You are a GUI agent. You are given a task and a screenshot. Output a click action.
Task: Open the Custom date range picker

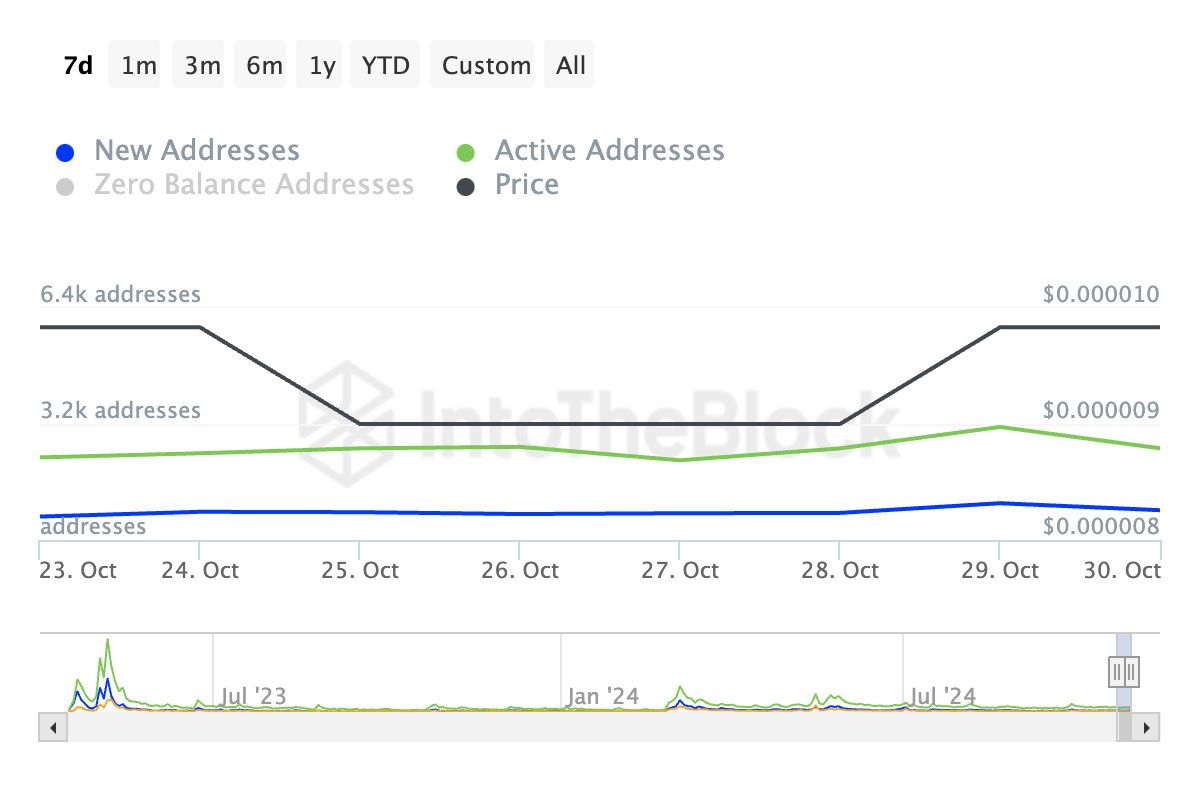pyautogui.click(x=486, y=66)
